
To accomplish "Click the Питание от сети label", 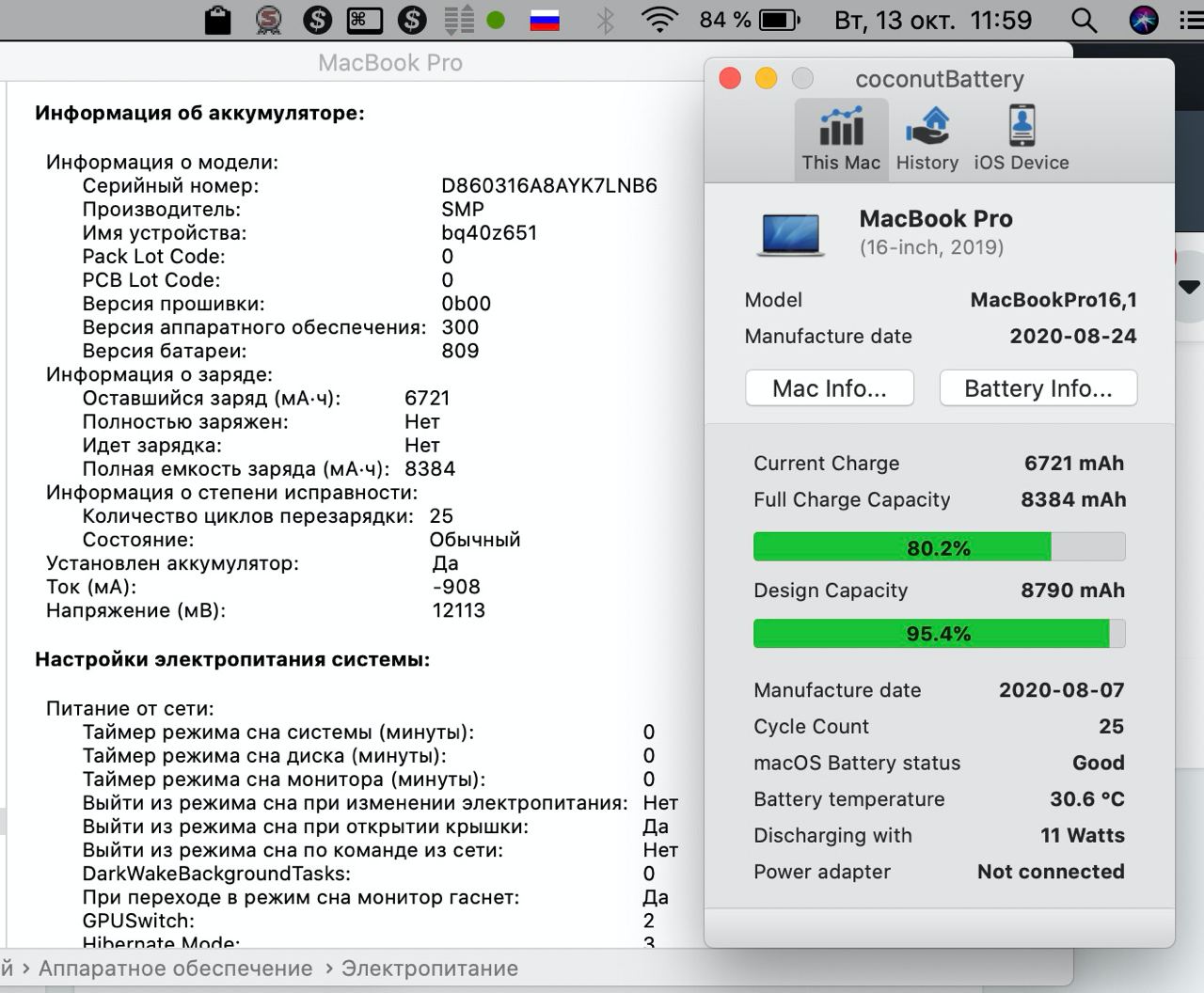I will [130, 708].
